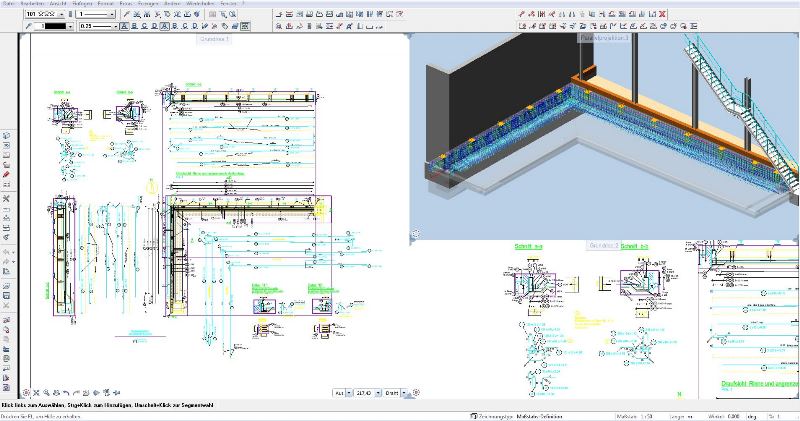Click the first red pen icon in the right toolbar
Viewport: 800px width, 421px height.
tap(522, 14)
